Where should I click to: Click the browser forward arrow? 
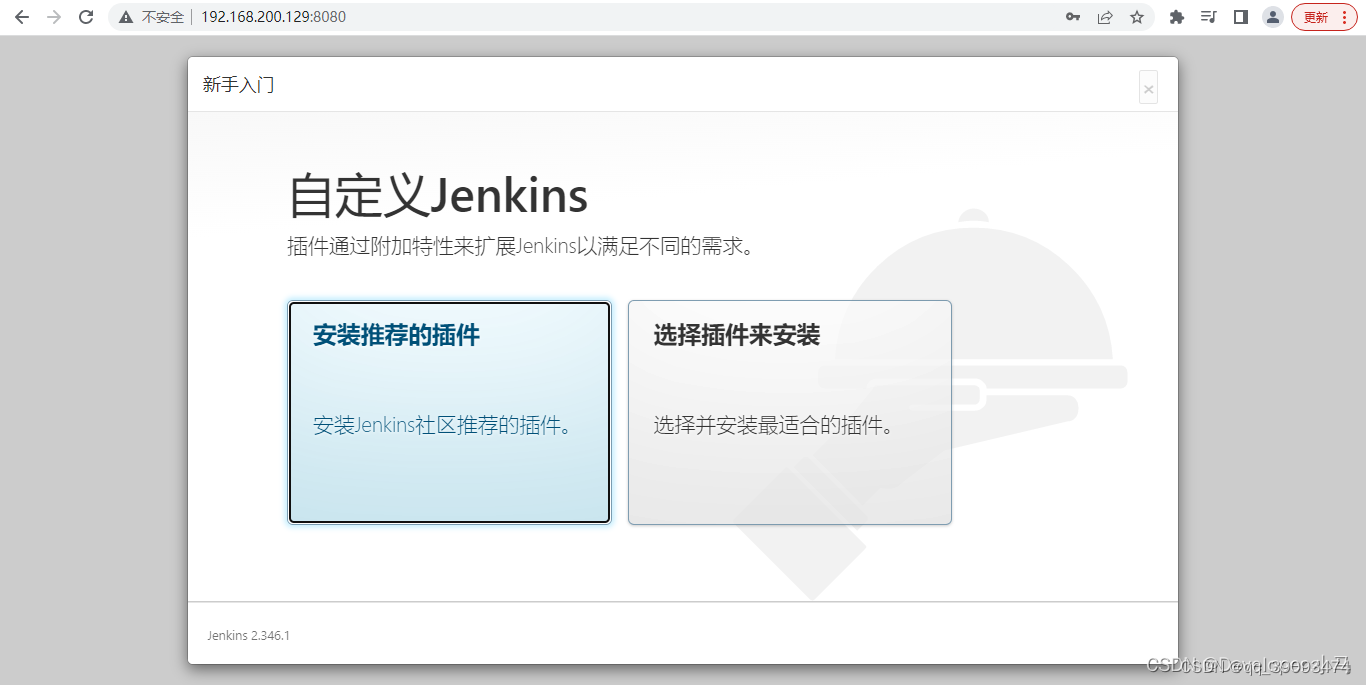tap(54, 17)
